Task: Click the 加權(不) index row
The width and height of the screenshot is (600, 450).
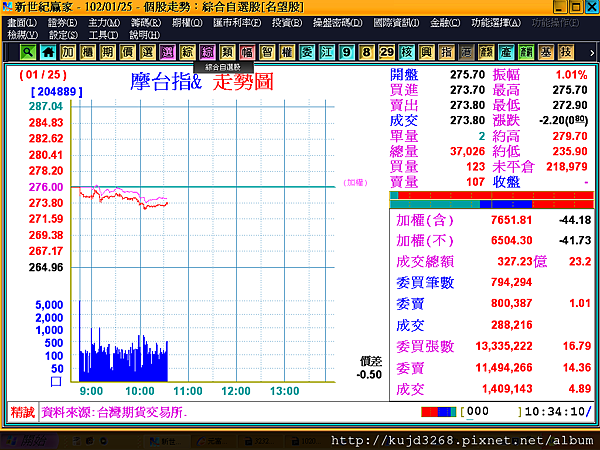Action: tap(493, 240)
